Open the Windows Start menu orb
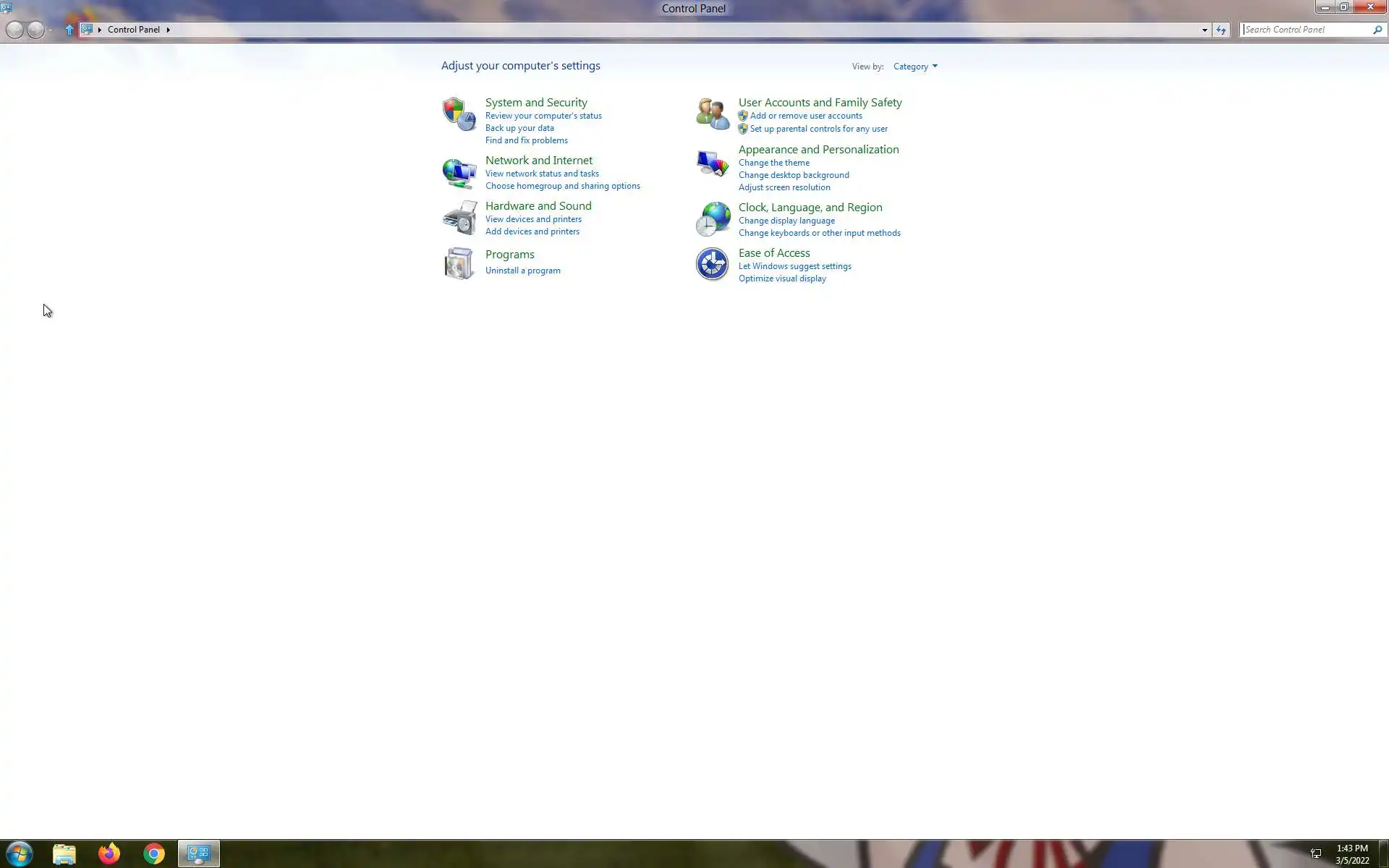This screenshot has height=868, width=1389. coord(19,854)
